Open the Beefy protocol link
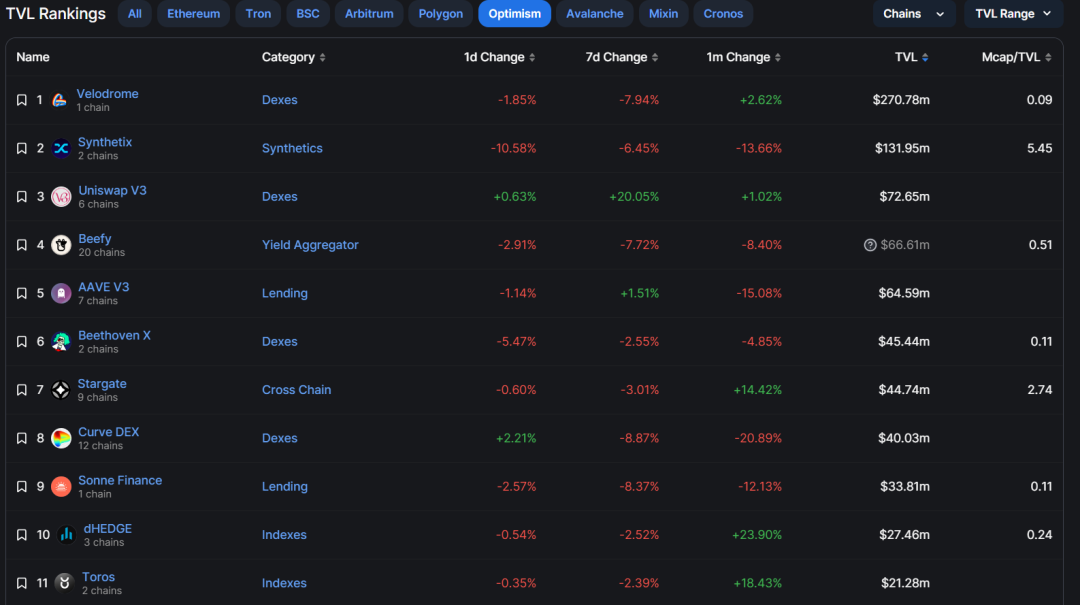Image resolution: width=1080 pixels, height=605 pixels. point(94,238)
